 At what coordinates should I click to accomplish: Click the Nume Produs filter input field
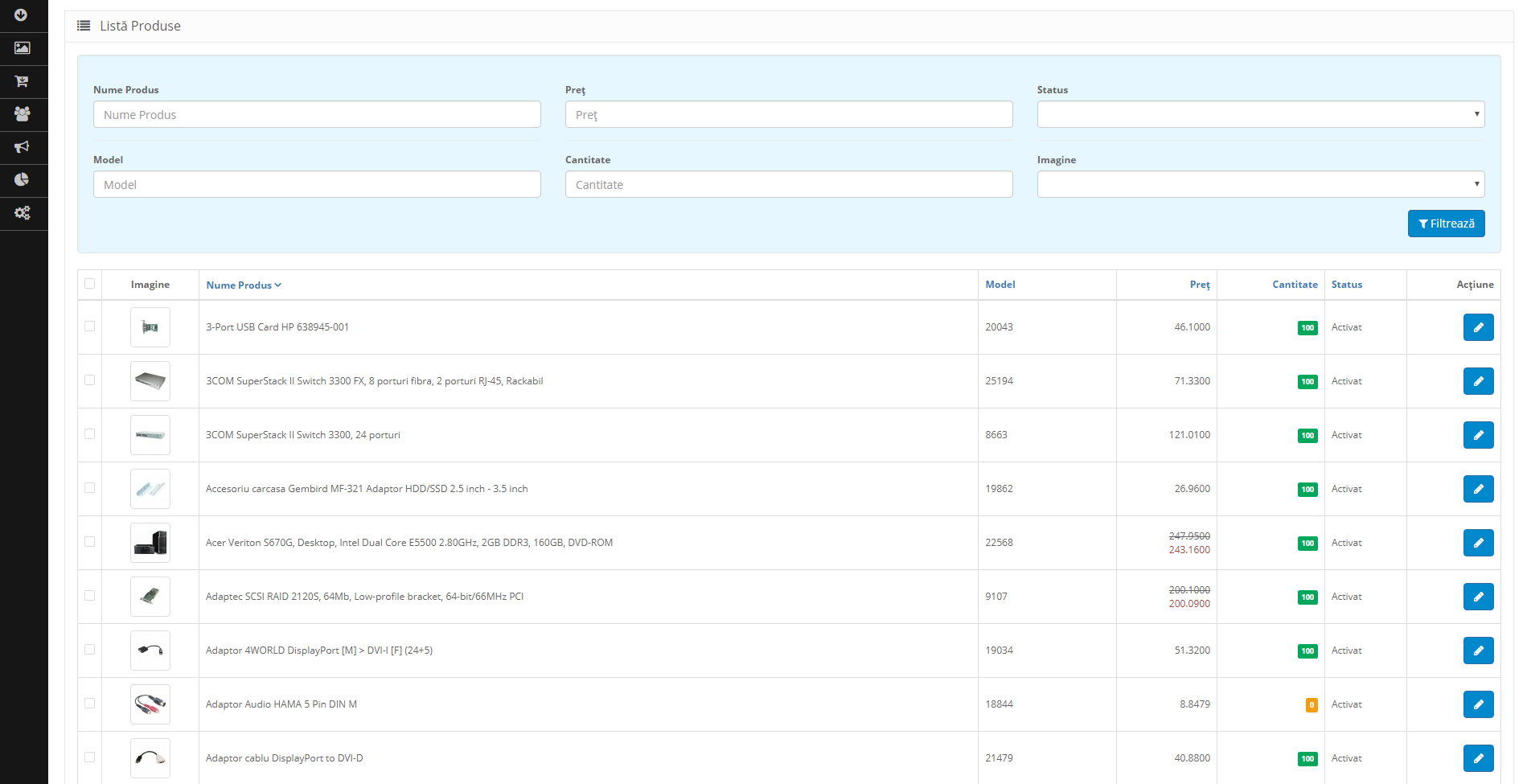tap(317, 114)
